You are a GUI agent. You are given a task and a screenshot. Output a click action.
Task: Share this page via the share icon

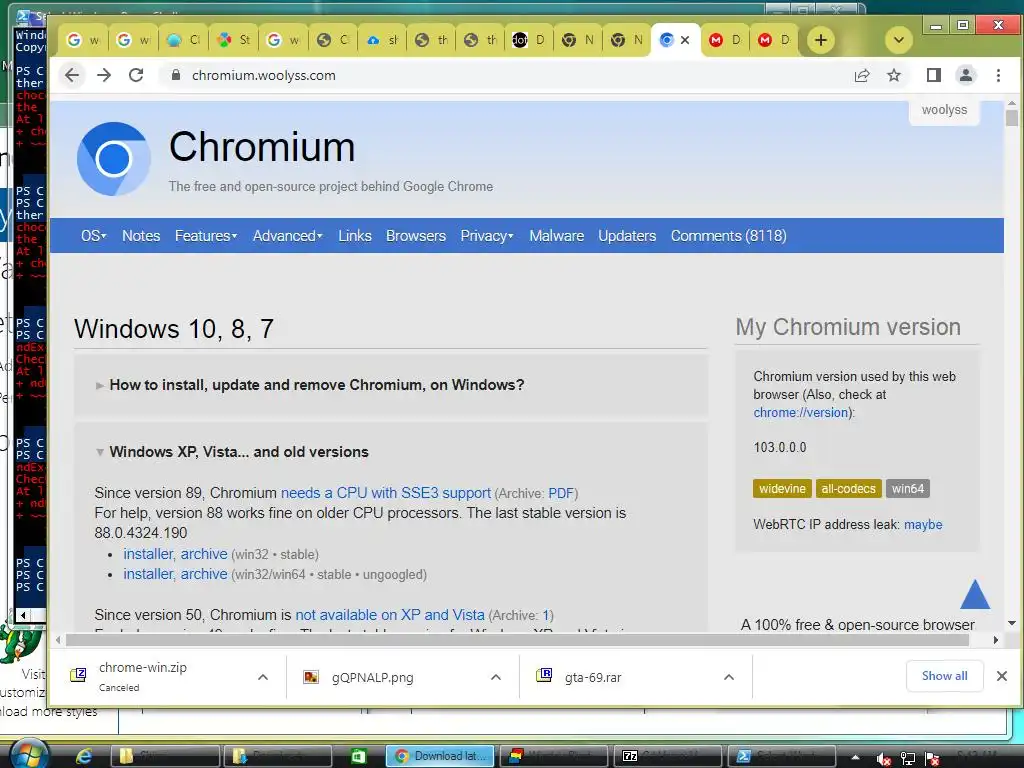click(x=862, y=75)
